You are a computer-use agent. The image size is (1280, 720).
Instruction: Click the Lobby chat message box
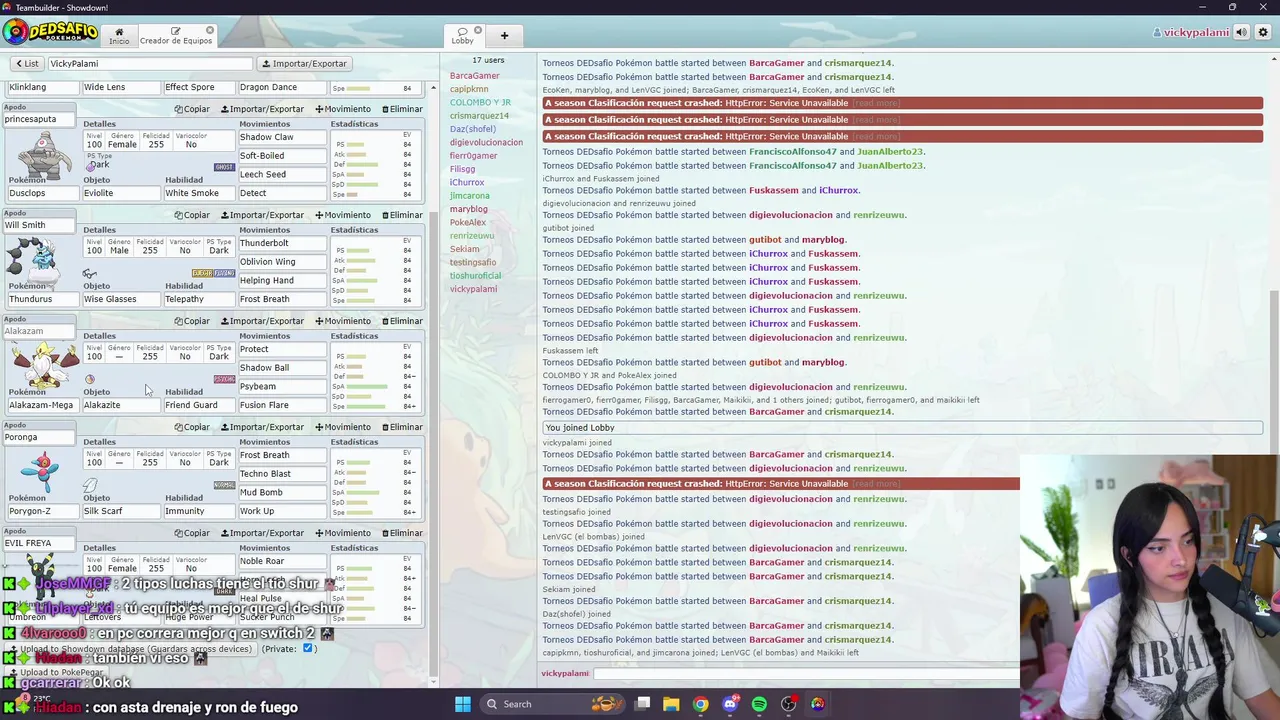[805, 674]
